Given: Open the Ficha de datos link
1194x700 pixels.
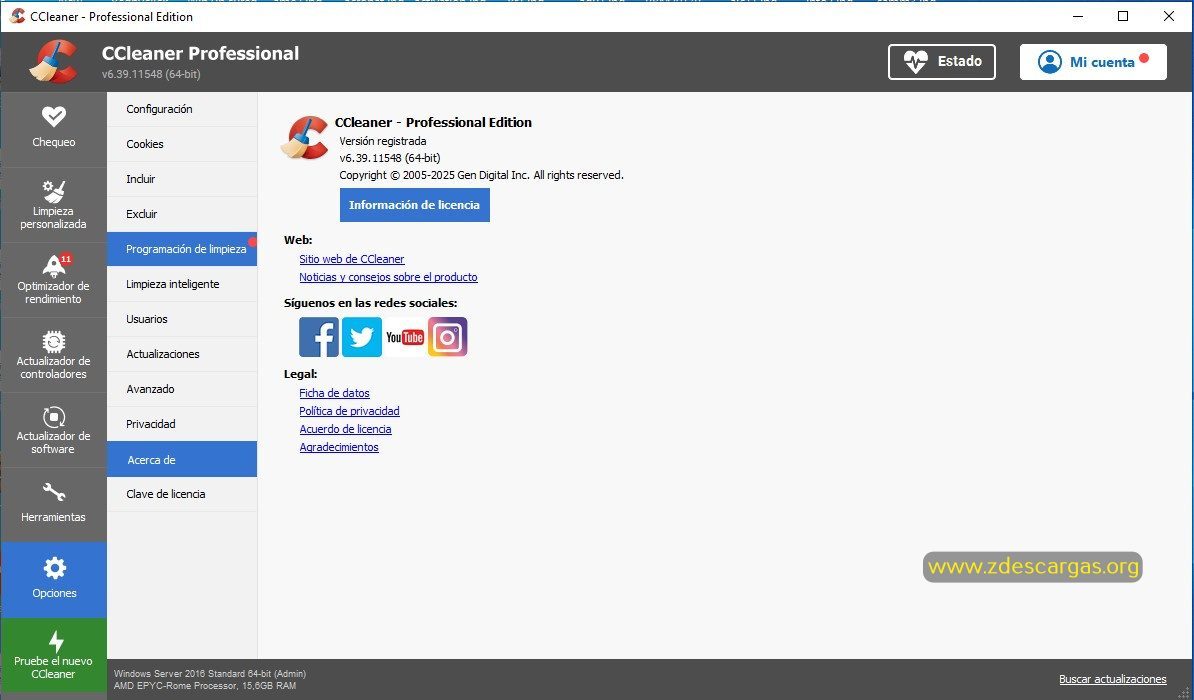Looking at the screenshot, I should point(334,393).
